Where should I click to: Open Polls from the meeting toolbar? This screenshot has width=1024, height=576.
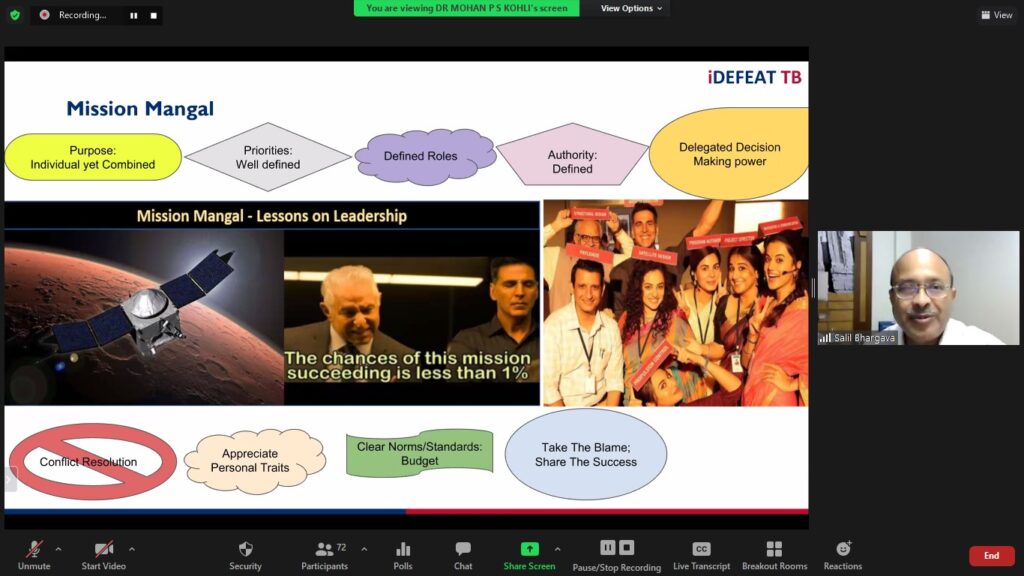[403, 550]
